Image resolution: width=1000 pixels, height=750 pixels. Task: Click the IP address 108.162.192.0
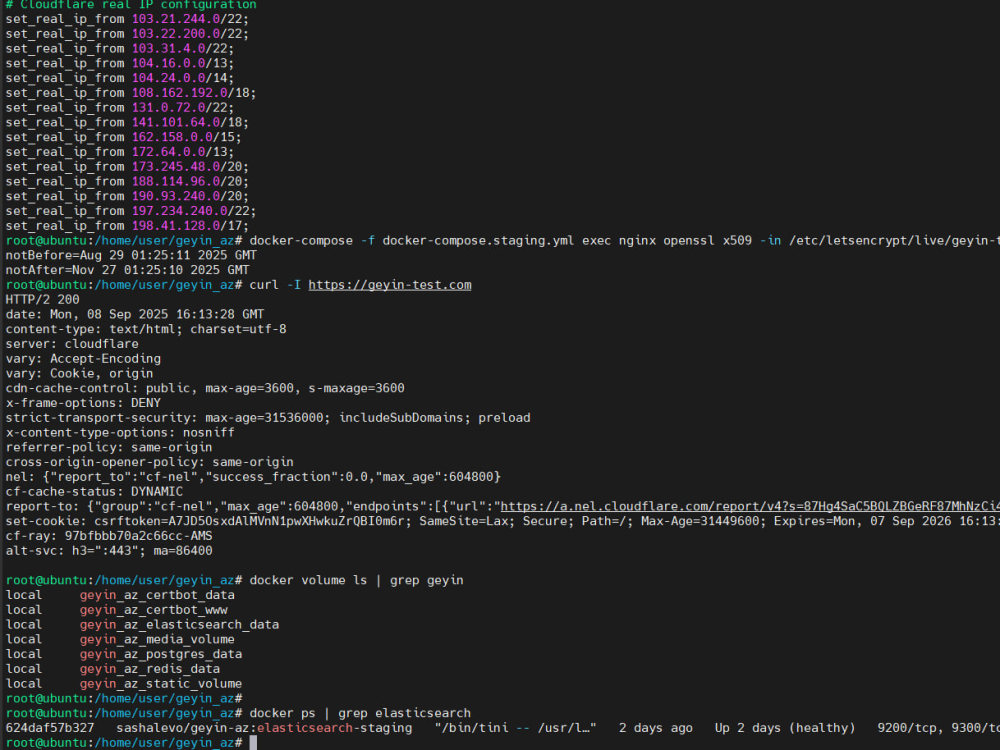pyautogui.click(x=180, y=93)
